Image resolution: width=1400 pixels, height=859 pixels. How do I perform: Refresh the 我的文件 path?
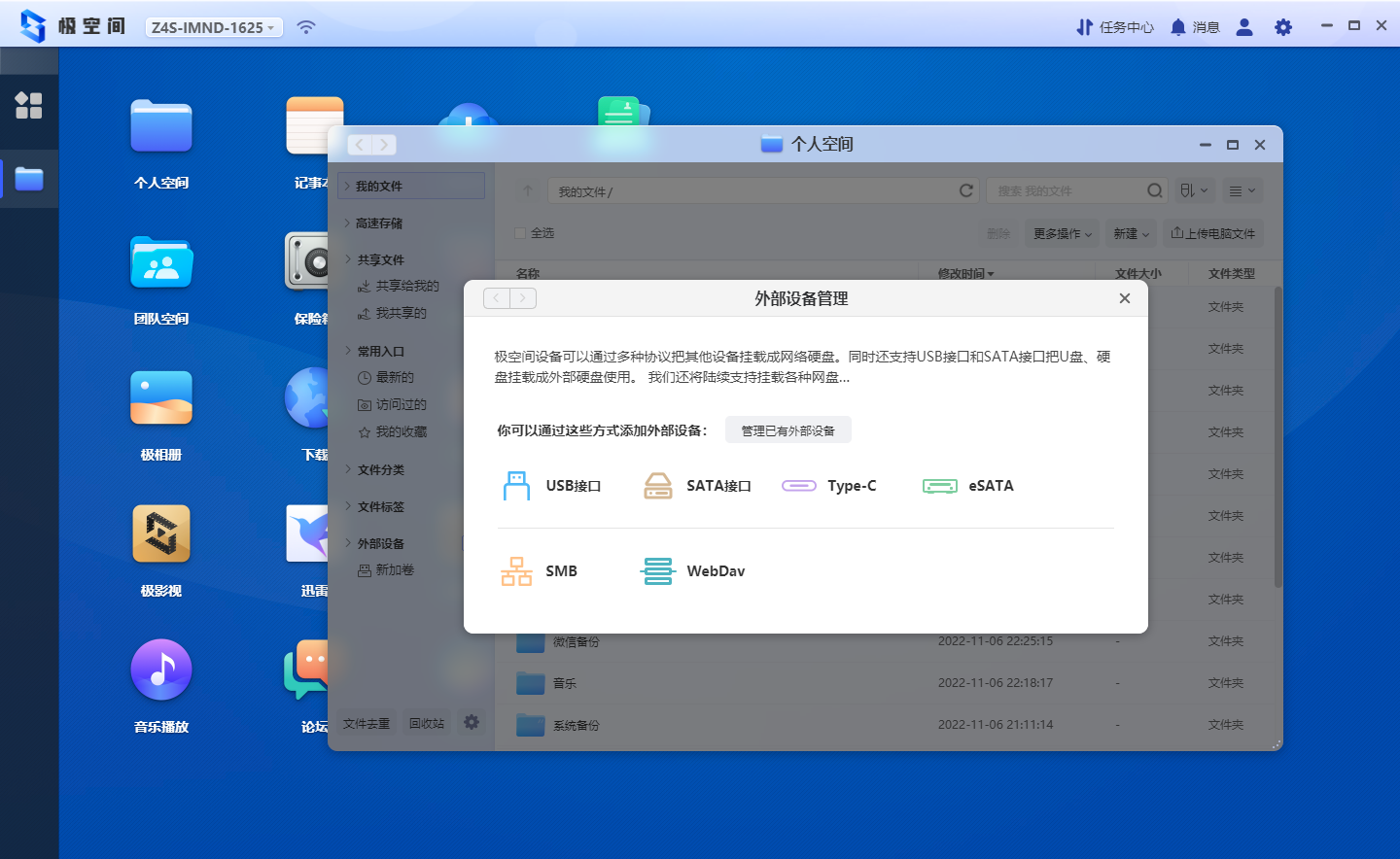click(966, 190)
